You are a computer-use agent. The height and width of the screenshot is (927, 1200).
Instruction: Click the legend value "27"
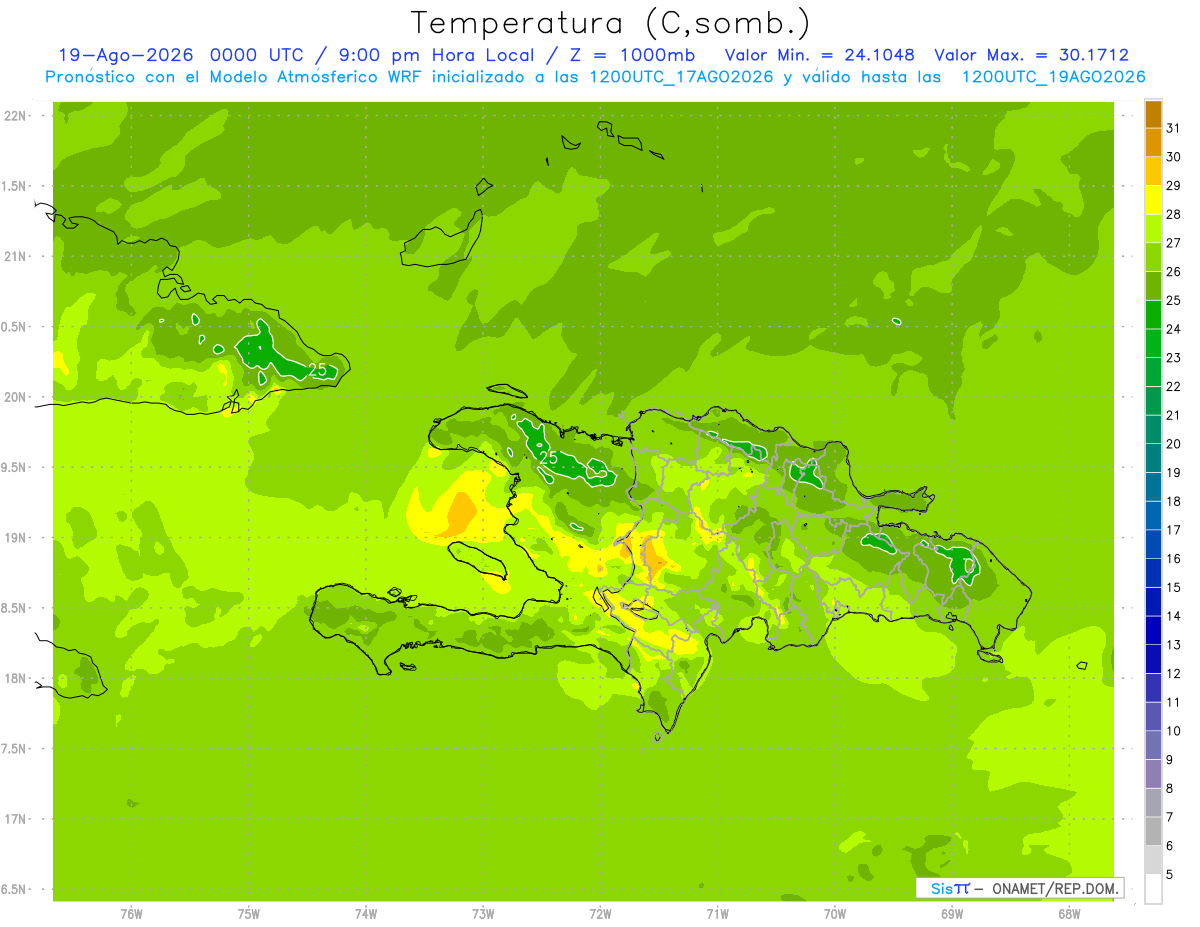1174,243
